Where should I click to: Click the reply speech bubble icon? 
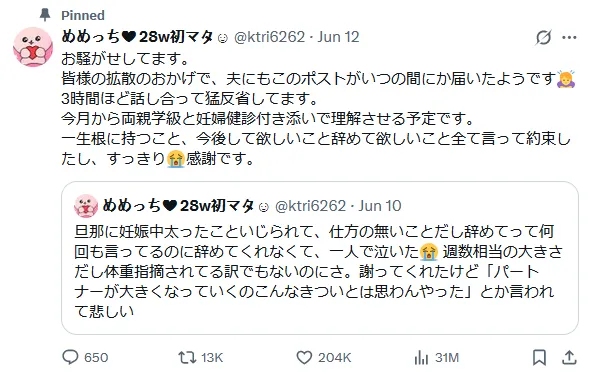click(70, 357)
